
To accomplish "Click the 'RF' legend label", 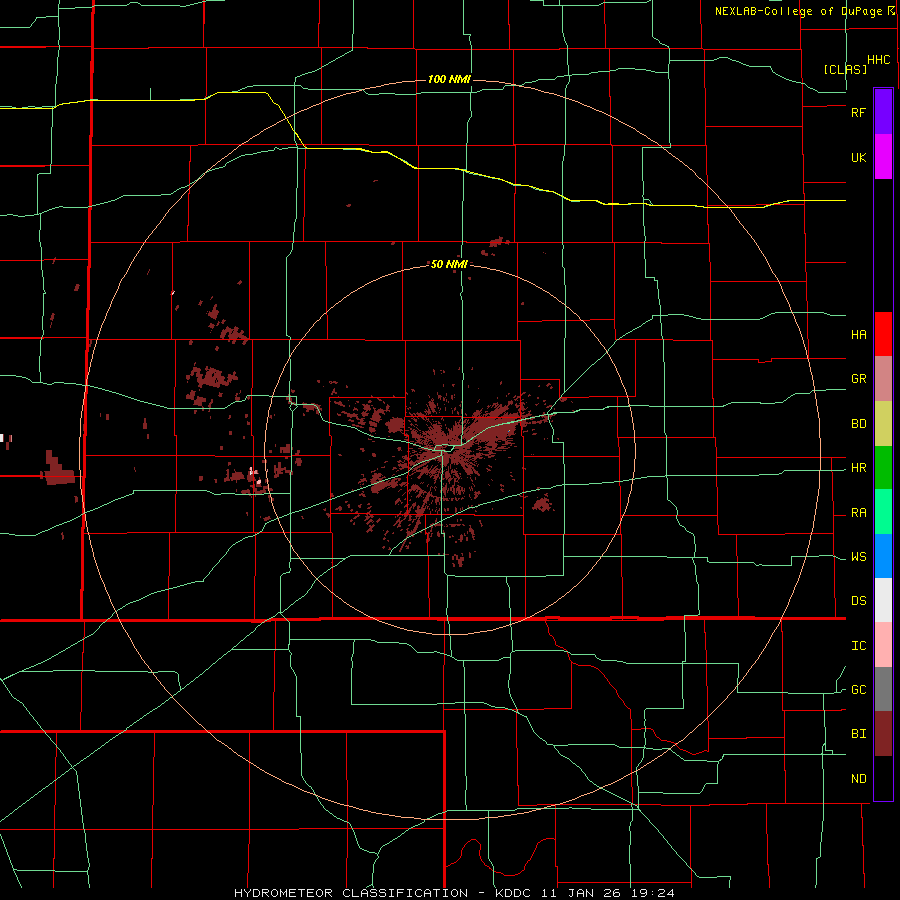I will click(858, 112).
